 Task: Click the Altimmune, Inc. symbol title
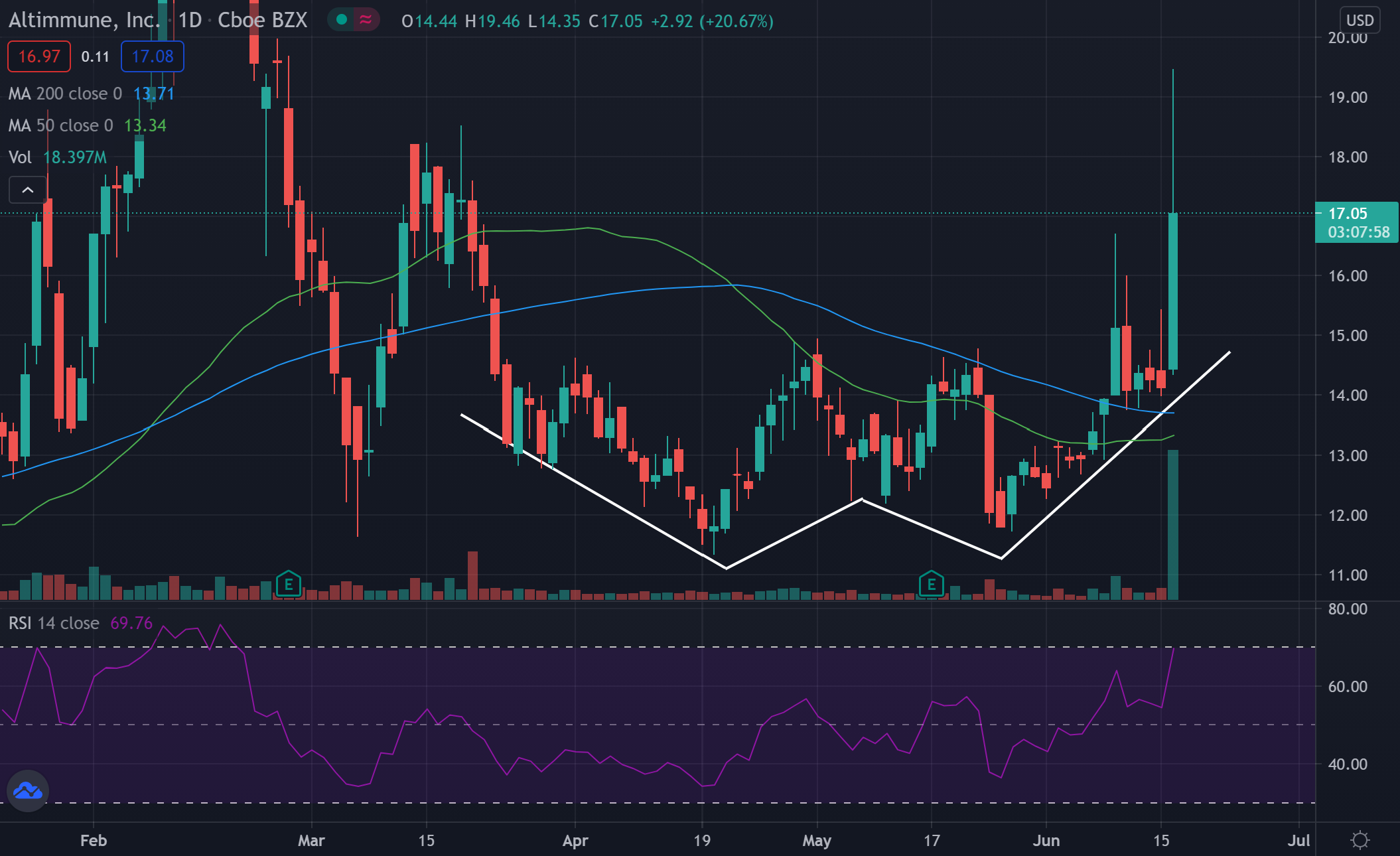click(x=84, y=21)
